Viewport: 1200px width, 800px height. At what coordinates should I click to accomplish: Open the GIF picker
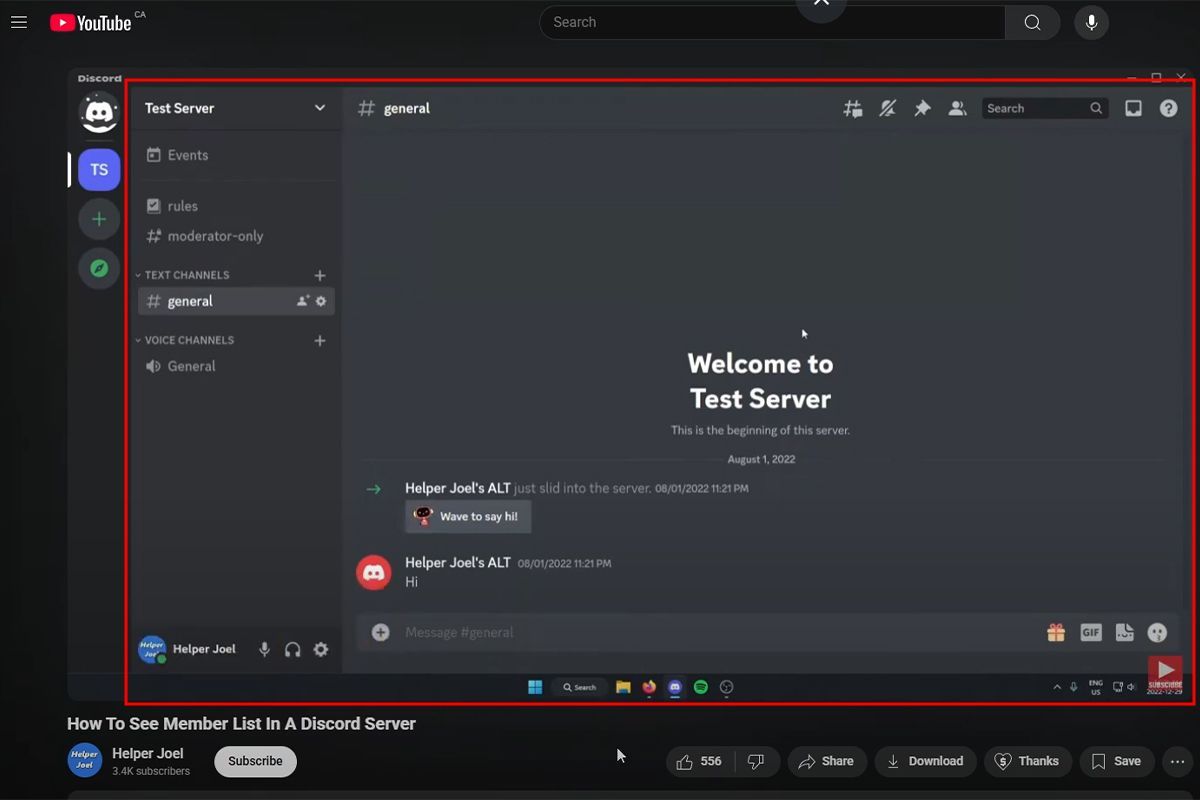1091,632
